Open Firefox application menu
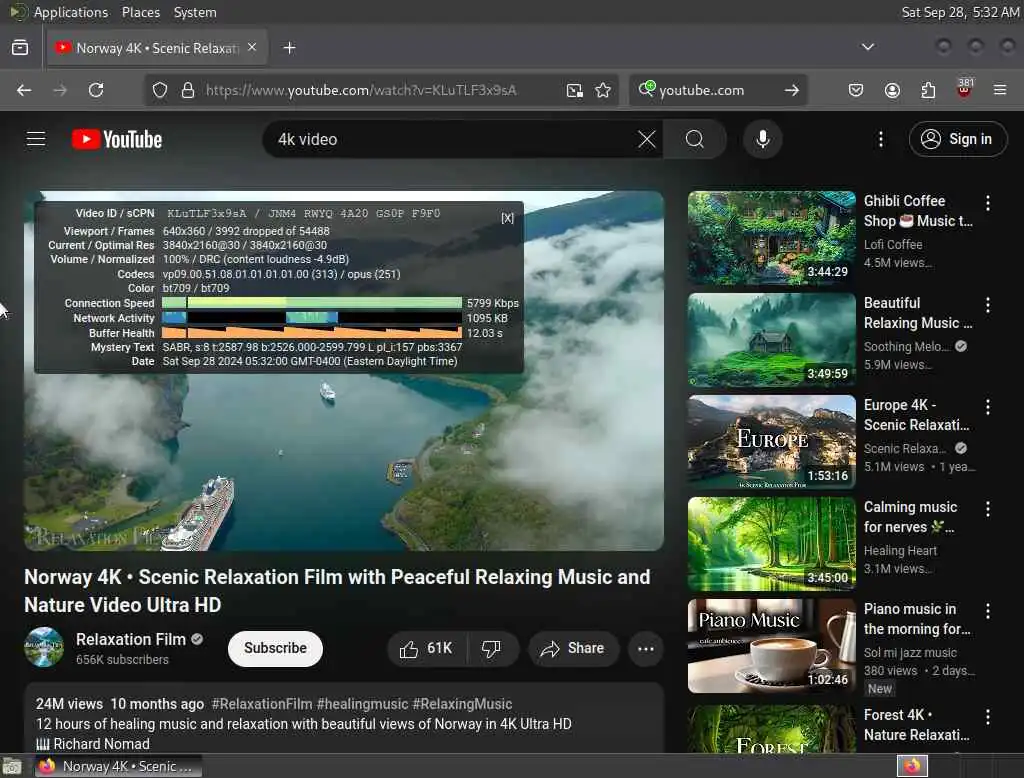This screenshot has height=778, width=1024. coord(1000,90)
